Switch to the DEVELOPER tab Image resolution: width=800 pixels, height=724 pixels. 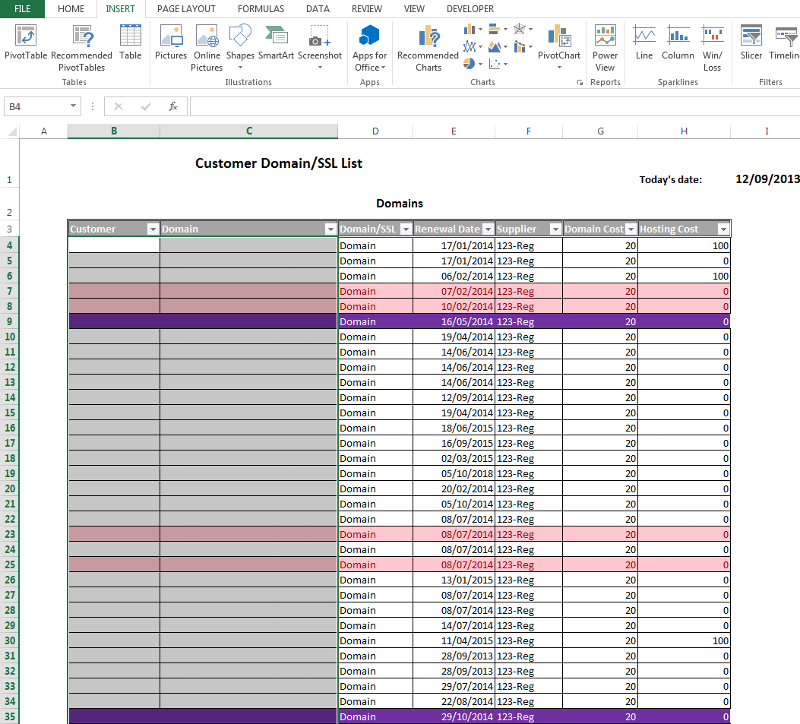pos(470,9)
